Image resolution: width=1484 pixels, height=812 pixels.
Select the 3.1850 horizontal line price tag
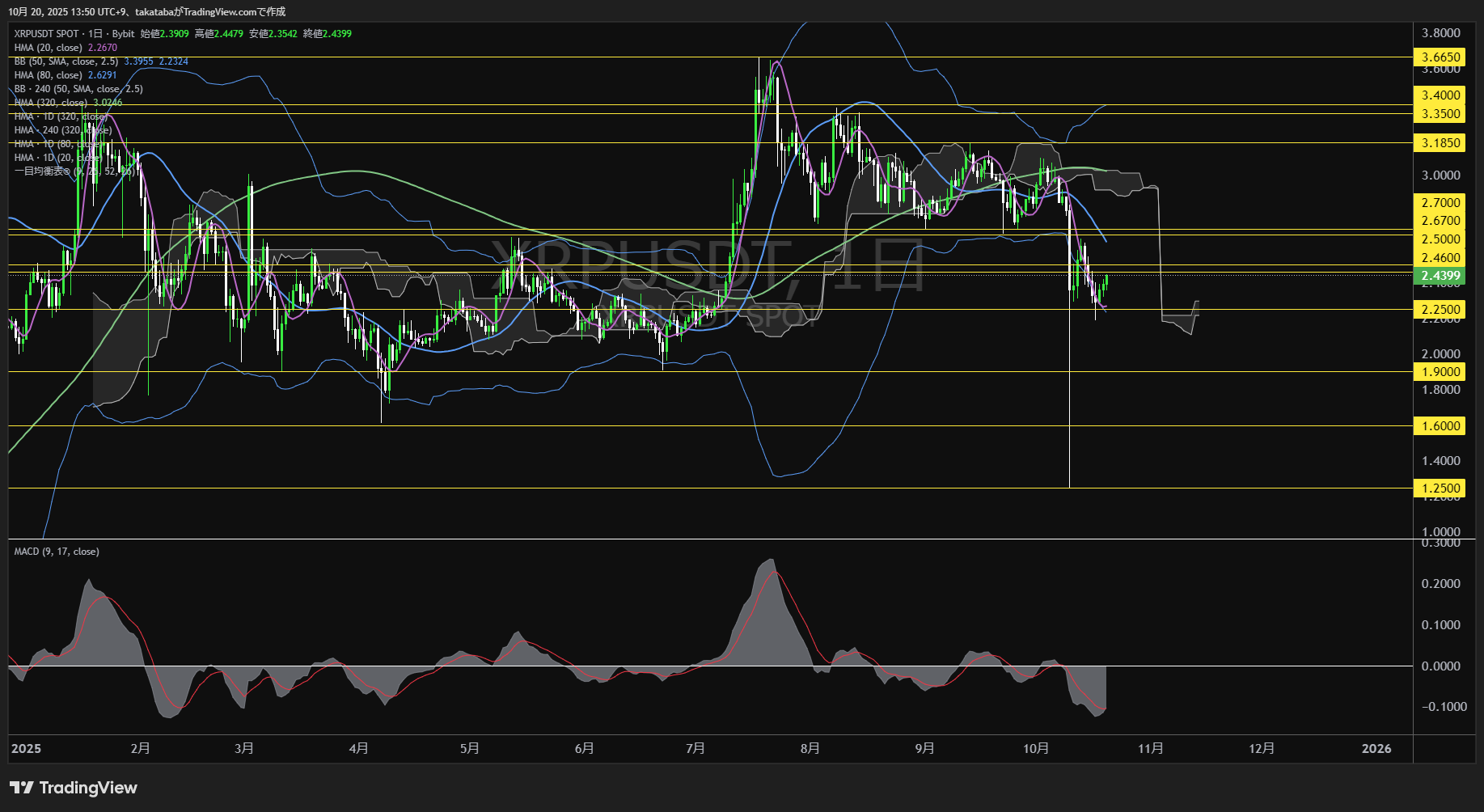click(x=1440, y=142)
